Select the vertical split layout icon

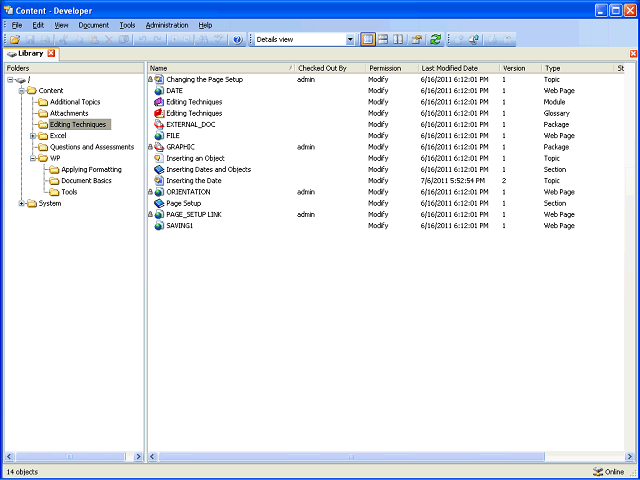pos(398,40)
